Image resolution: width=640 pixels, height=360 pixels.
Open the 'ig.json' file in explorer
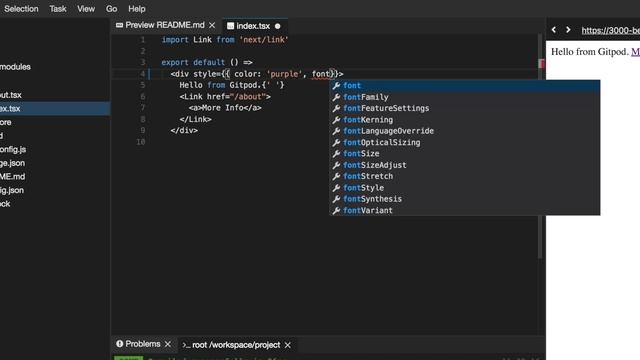coord(12,190)
